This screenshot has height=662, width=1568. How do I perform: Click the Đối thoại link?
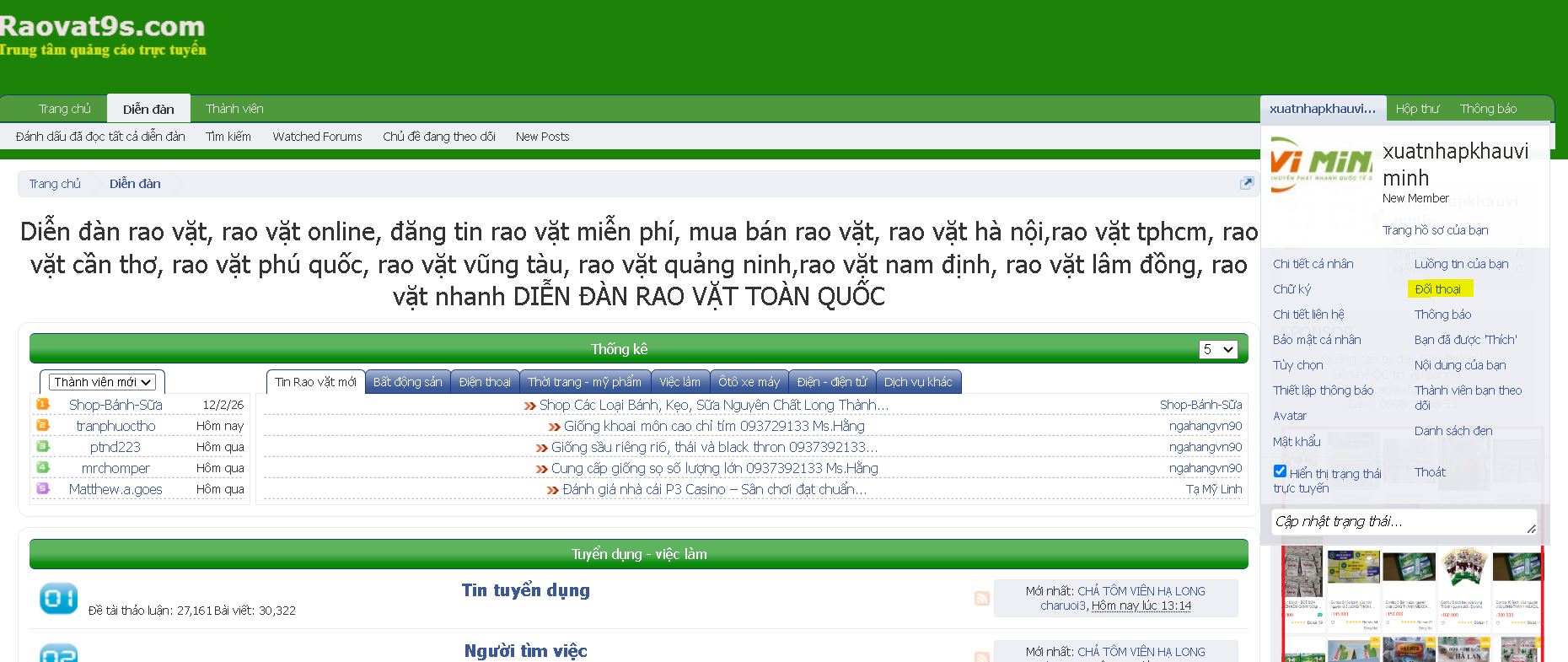1437,289
